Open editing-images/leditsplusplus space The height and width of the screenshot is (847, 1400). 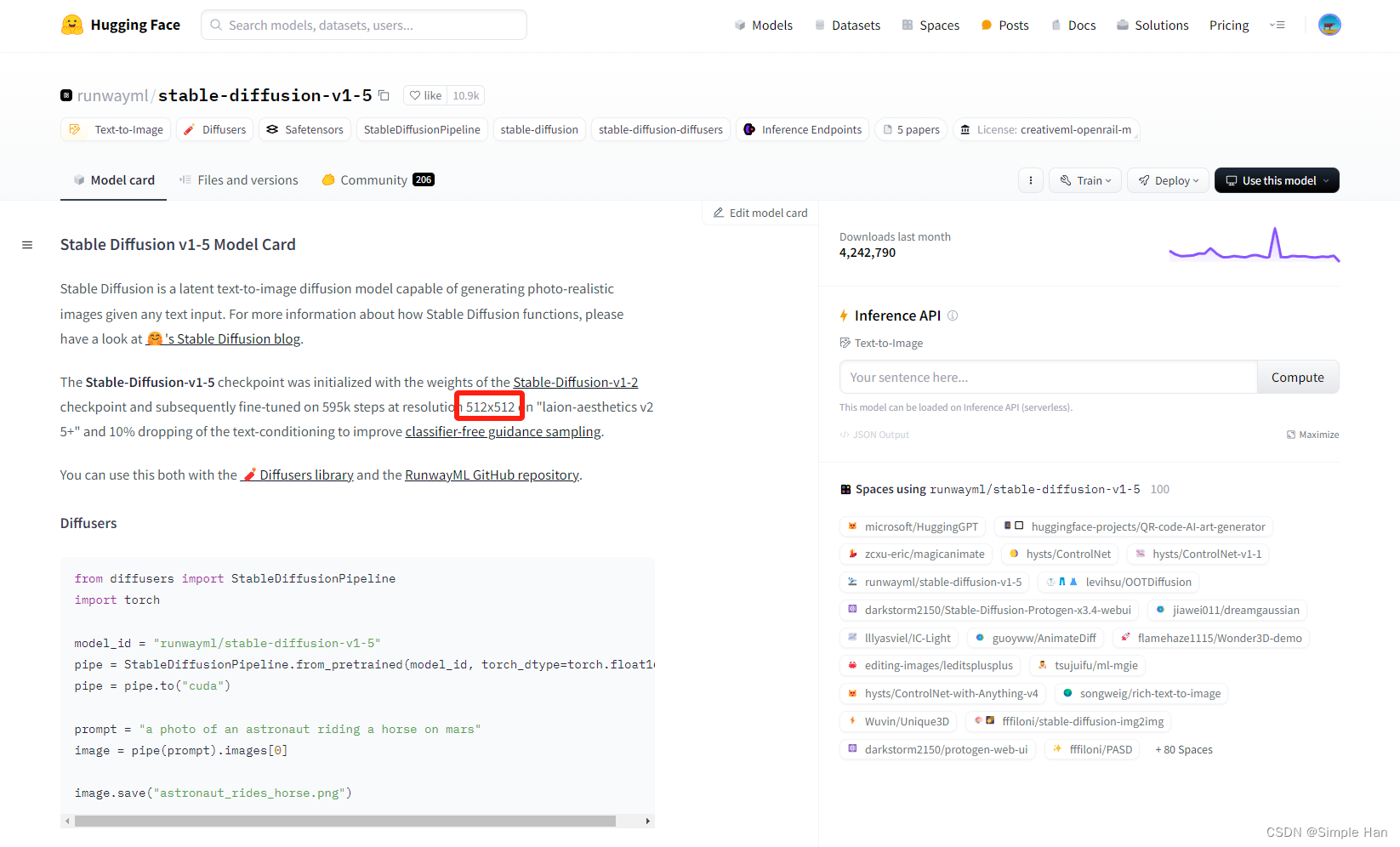click(930, 665)
